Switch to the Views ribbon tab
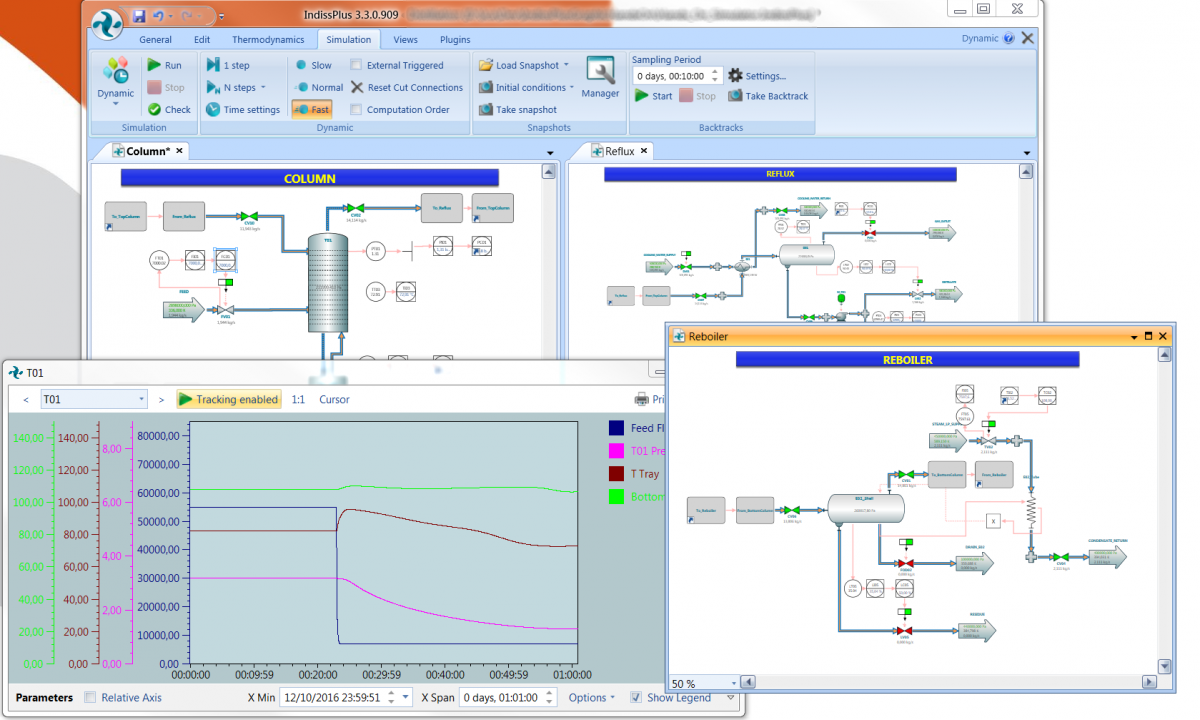This screenshot has width=1200, height=720. click(405, 40)
